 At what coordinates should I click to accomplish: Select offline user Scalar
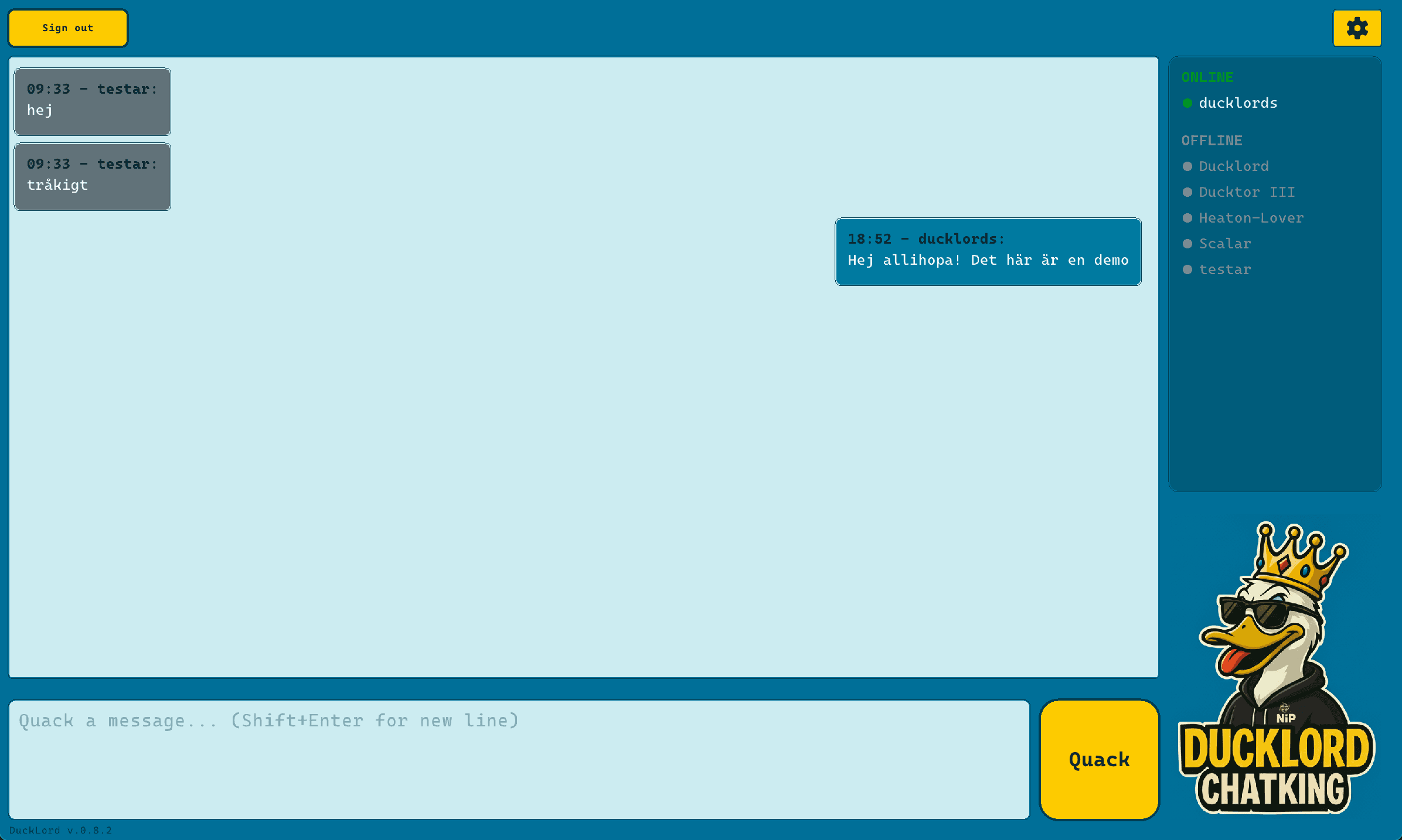(x=1224, y=244)
